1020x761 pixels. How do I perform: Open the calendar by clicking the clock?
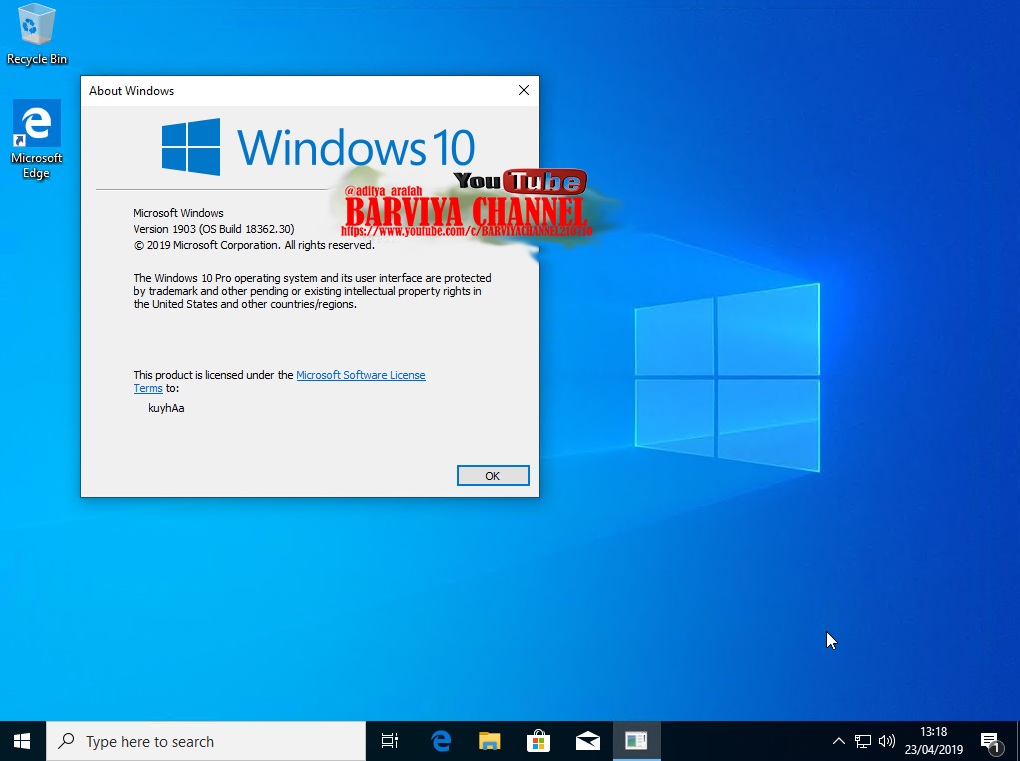tap(933, 740)
